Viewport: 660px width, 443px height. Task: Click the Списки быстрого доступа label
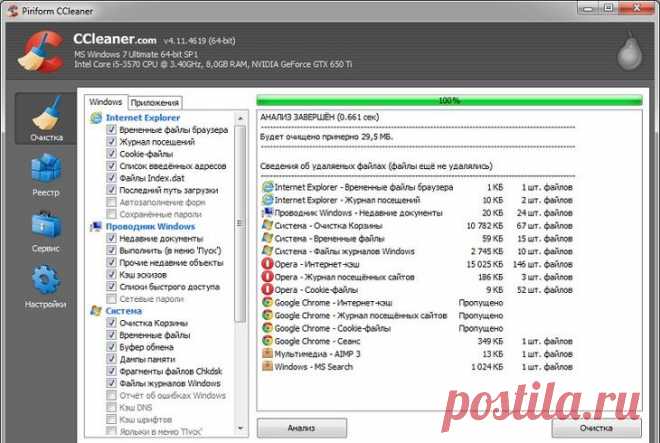click(169, 287)
